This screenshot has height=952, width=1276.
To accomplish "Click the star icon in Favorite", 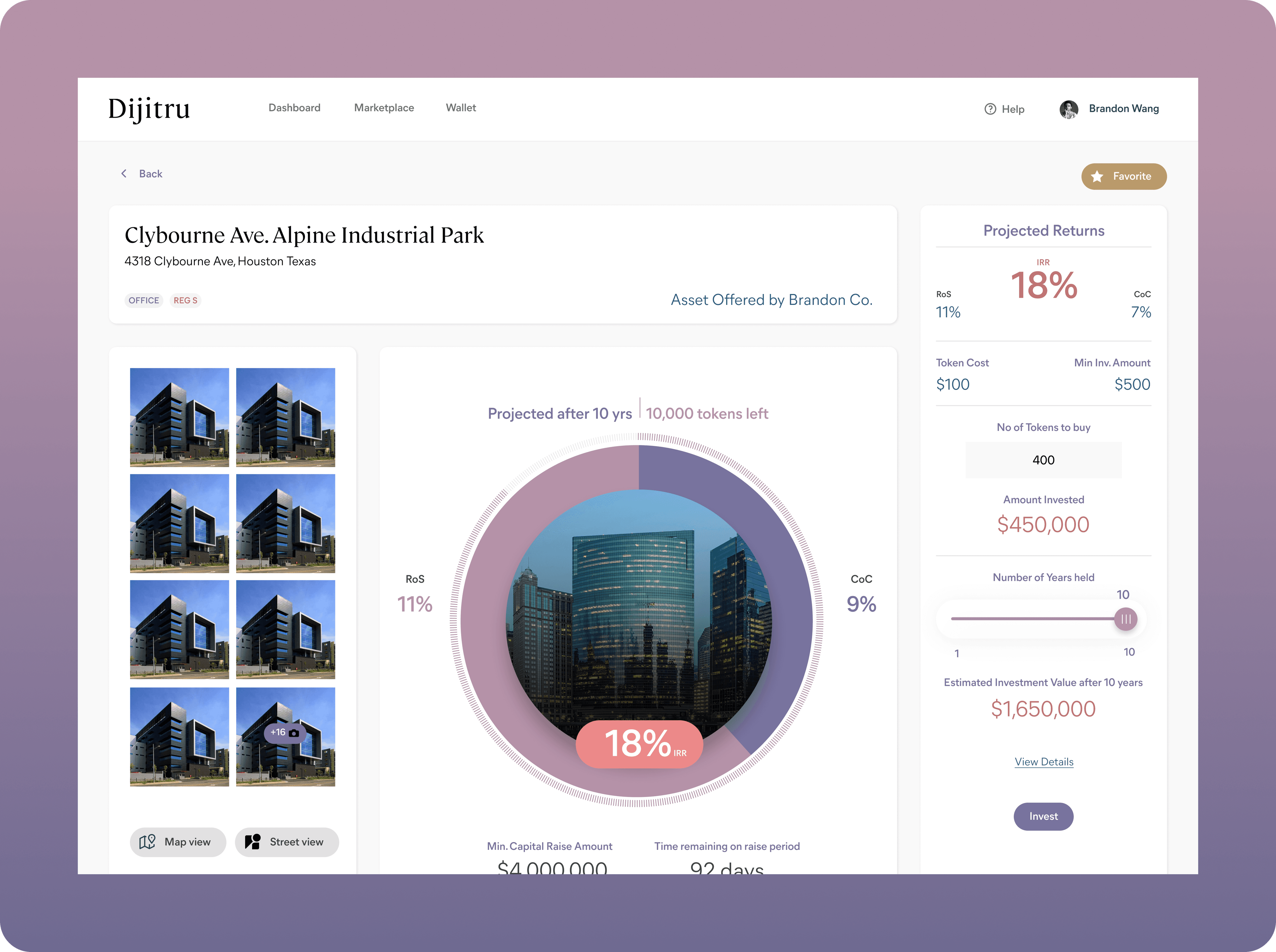I will (x=1097, y=176).
